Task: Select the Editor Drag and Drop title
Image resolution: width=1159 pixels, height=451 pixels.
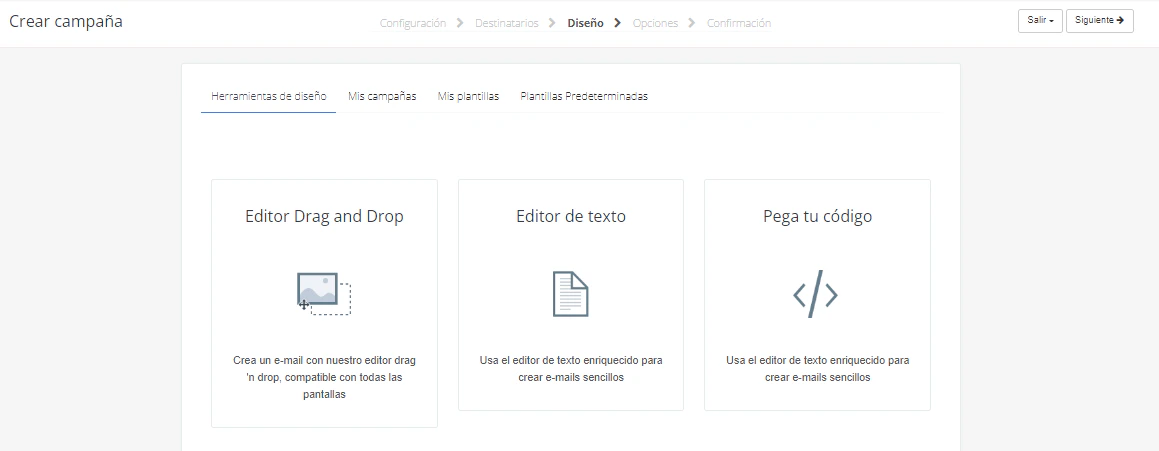Action: (x=324, y=216)
